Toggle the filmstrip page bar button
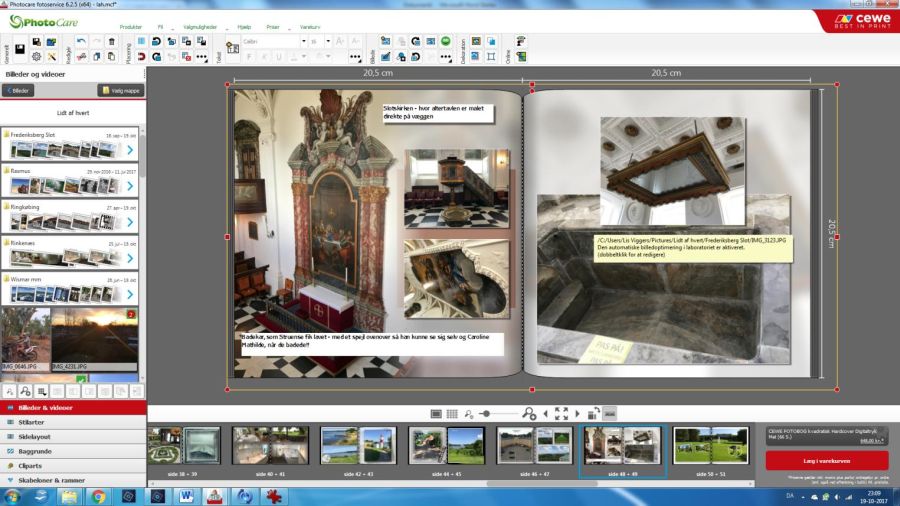The height and width of the screenshot is (506, 900). [x=609, y=413]
